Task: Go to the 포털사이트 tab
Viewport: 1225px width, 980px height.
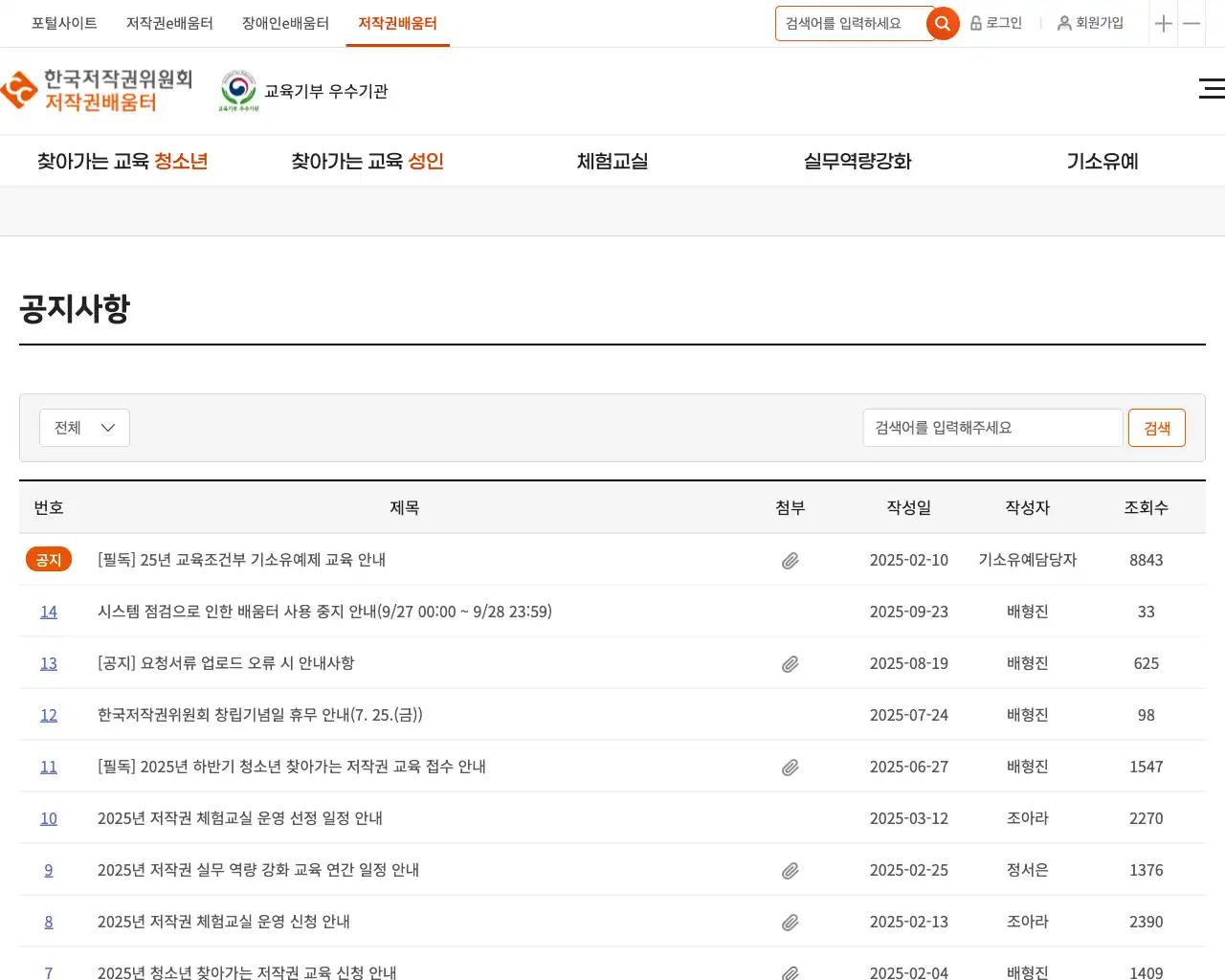Action: (x=64, y=24)
